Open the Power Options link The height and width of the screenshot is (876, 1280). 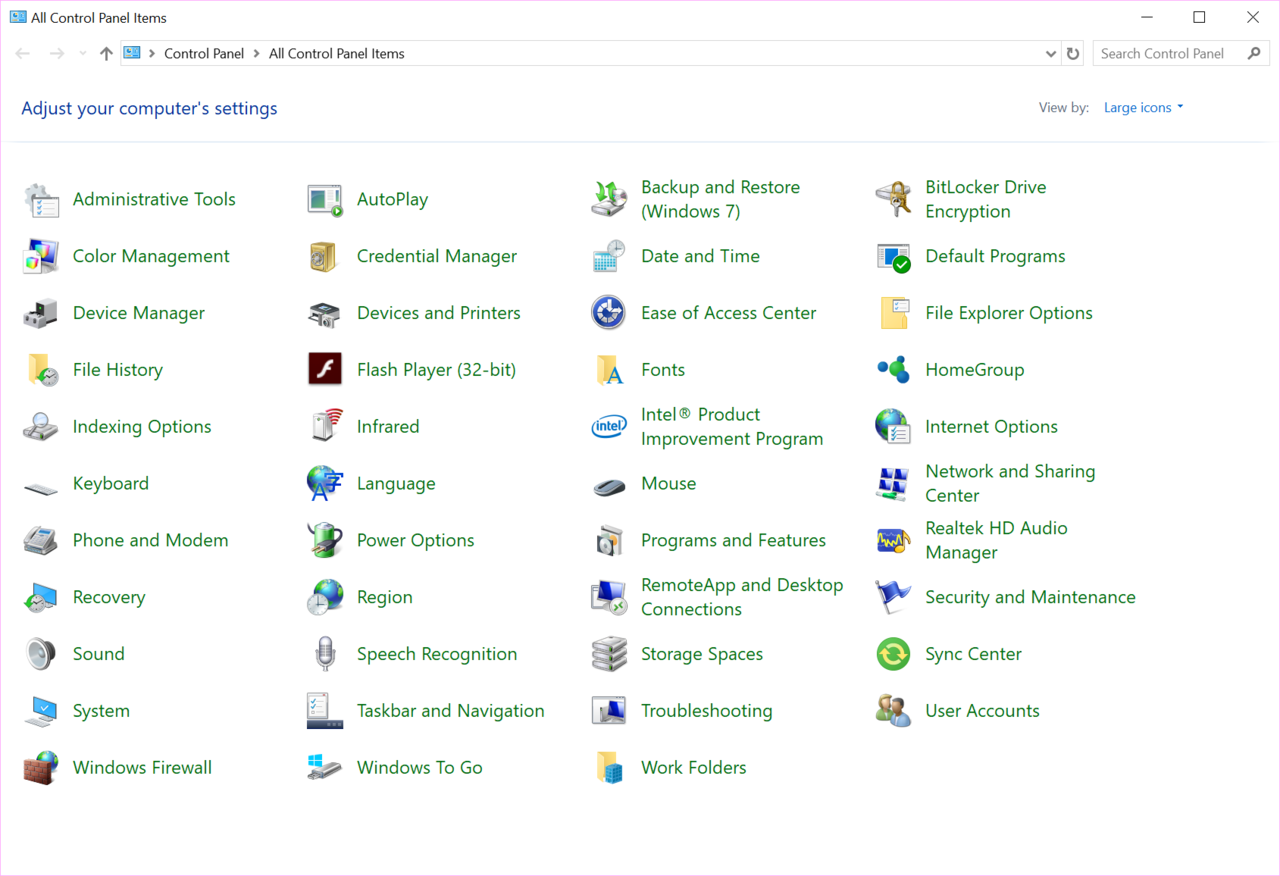point(416,541)
